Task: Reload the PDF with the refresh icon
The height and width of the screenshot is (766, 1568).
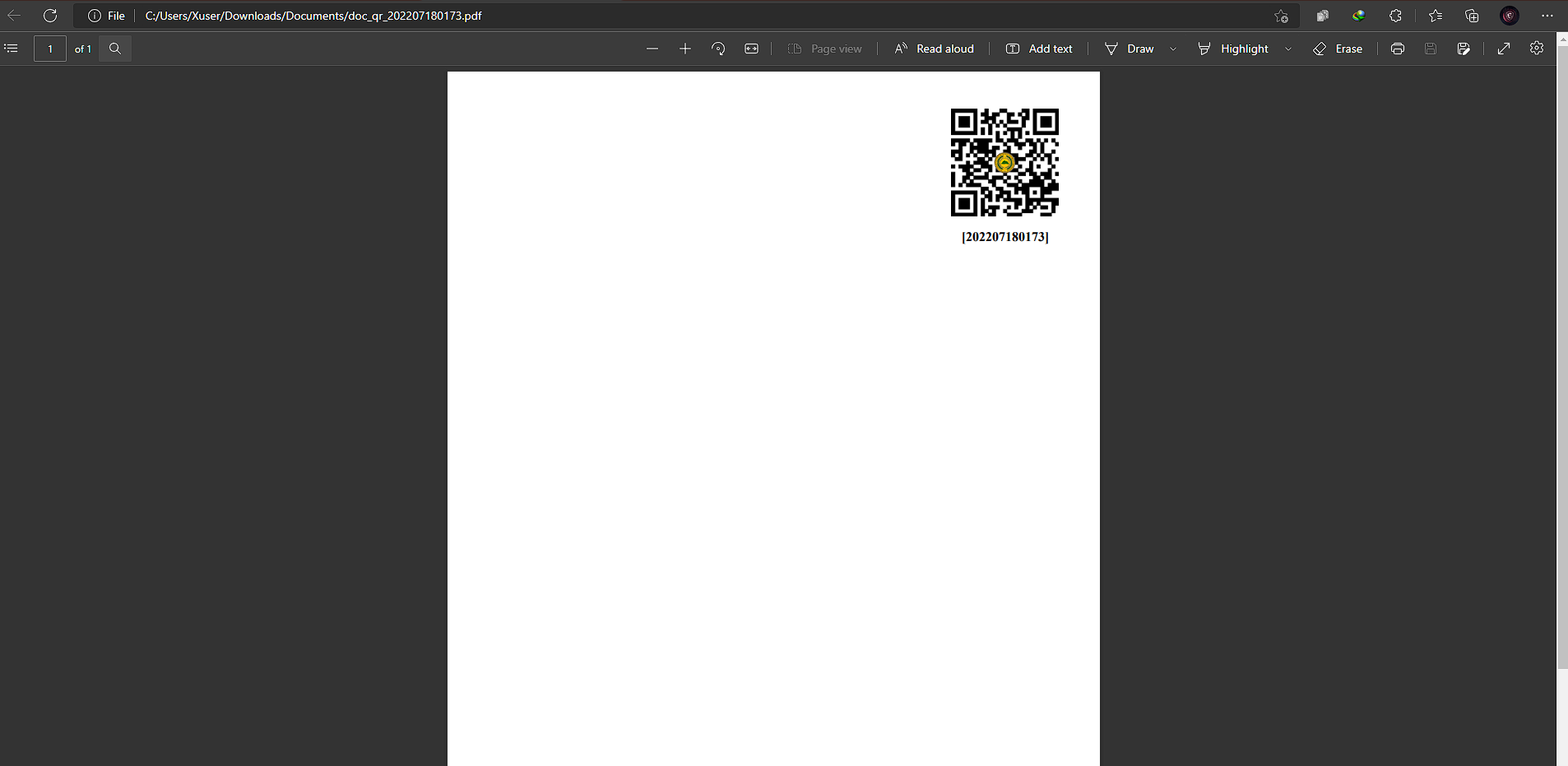Action: click(x=50, y=16)
